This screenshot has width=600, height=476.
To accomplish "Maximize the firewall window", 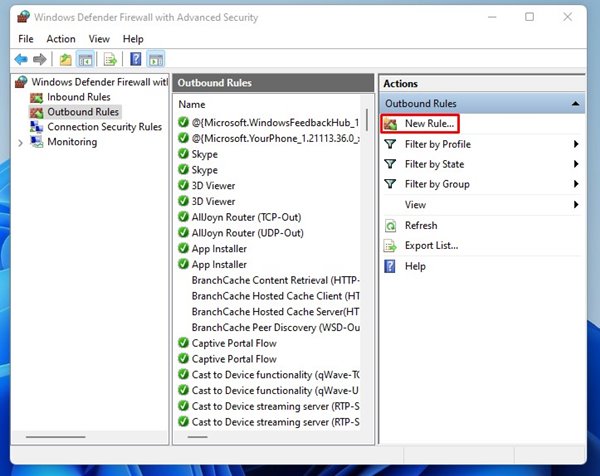I will point(530,17).
